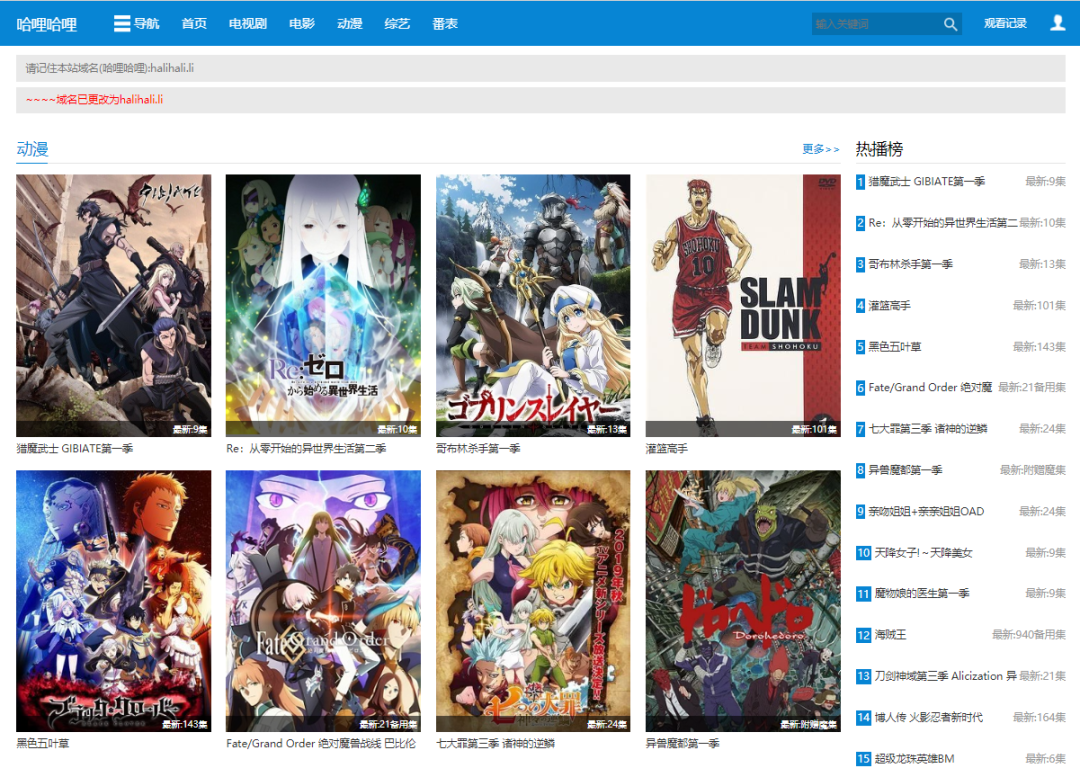Click rank number 1 badge in 热播榜
This screenshot has height=777, width=1080.
pyautogui.click(x=860, y=182)
